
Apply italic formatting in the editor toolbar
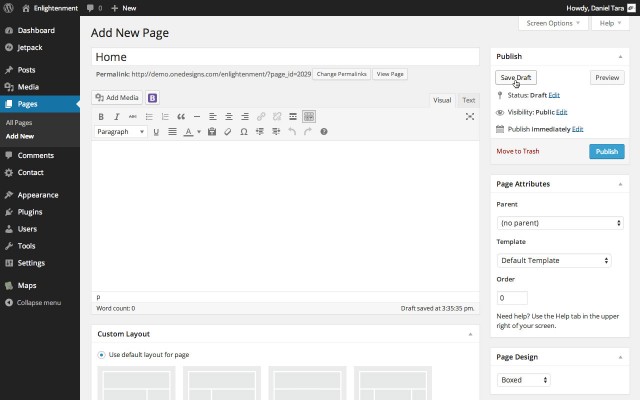tap(117, 117)
